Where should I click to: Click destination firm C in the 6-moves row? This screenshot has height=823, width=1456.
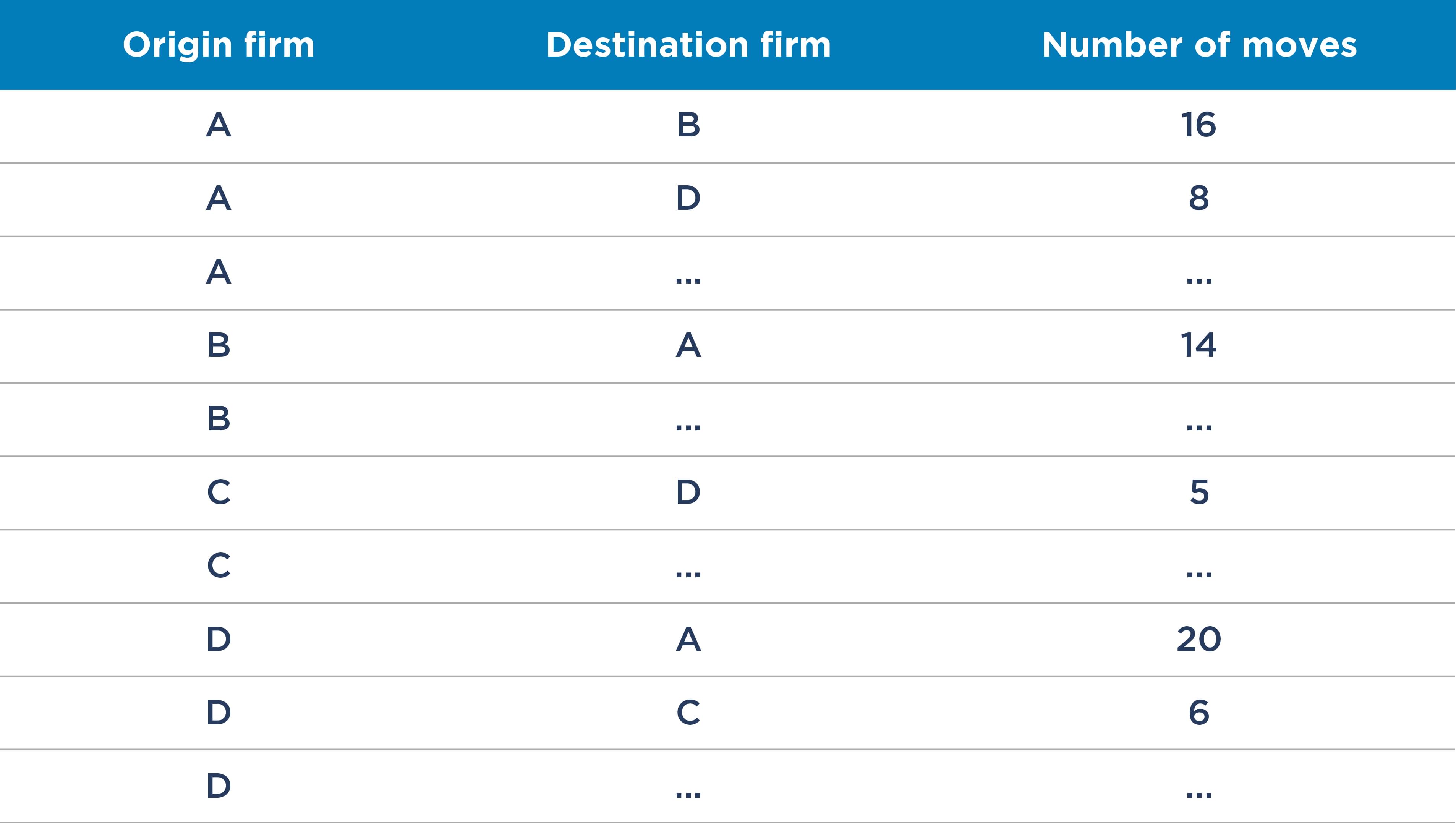pos(688,713)
